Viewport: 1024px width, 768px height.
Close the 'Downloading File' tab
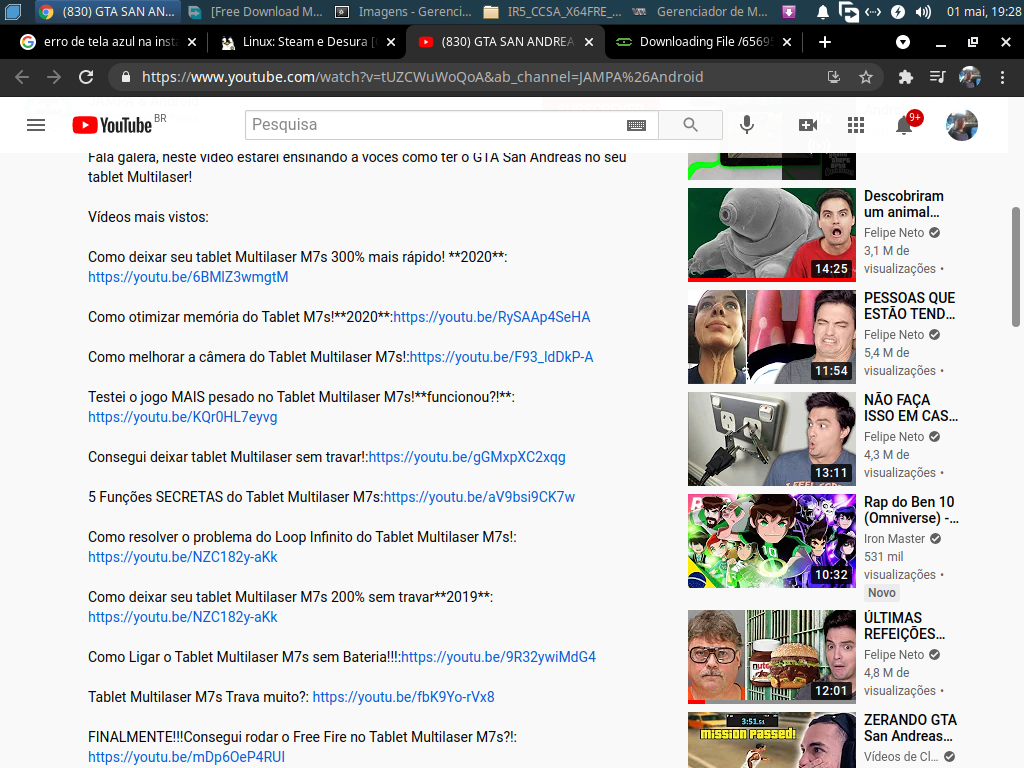[787, 42]
